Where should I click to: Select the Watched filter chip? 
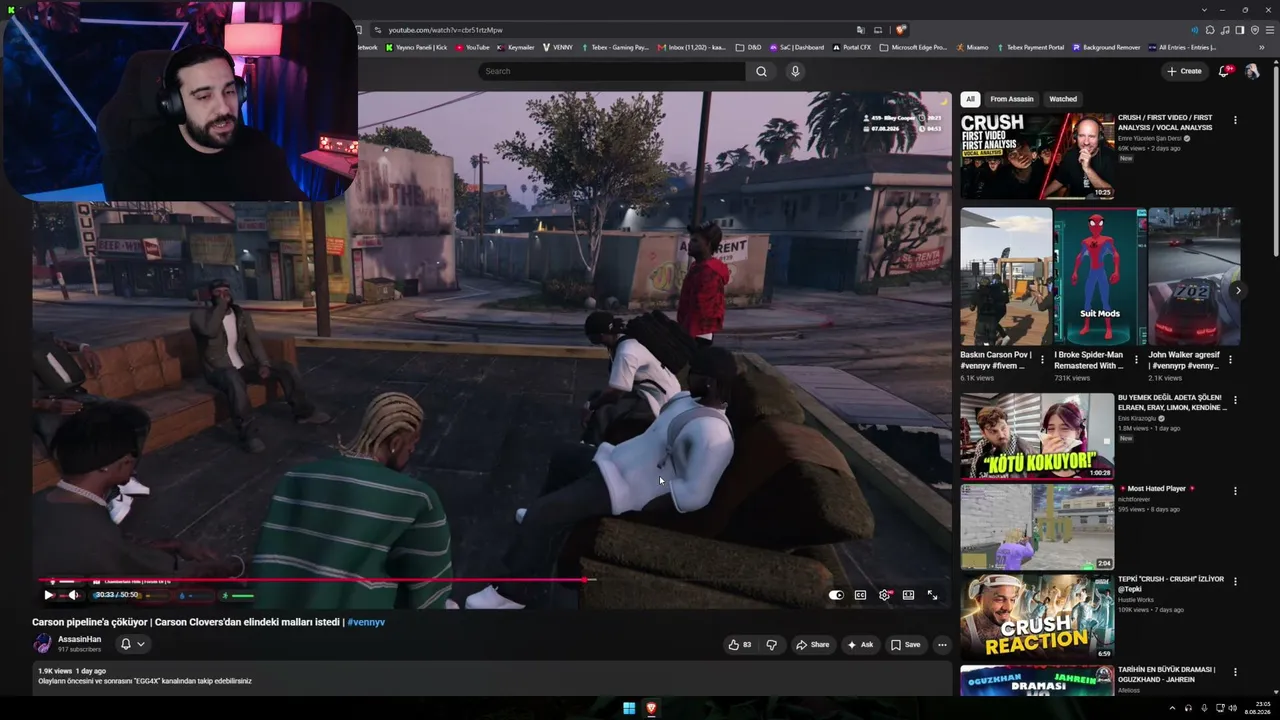(1063, 99)
